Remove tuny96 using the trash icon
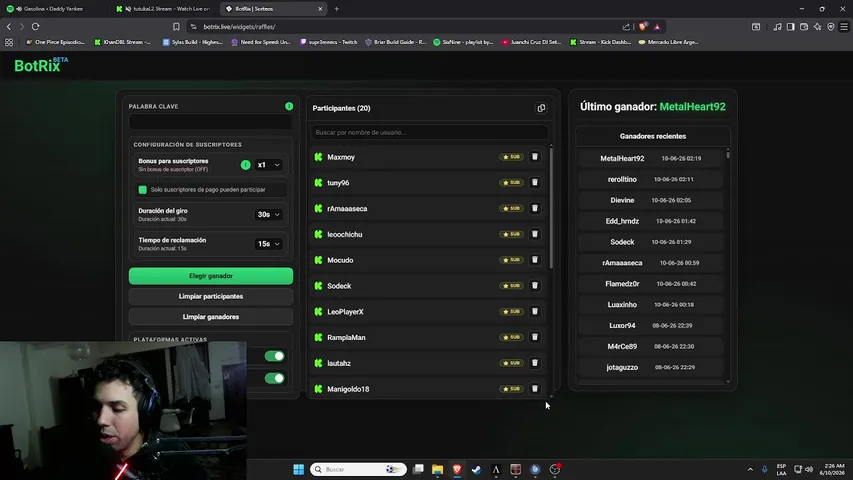The height and width of the screenshot is (480, 853). point(535,182)
